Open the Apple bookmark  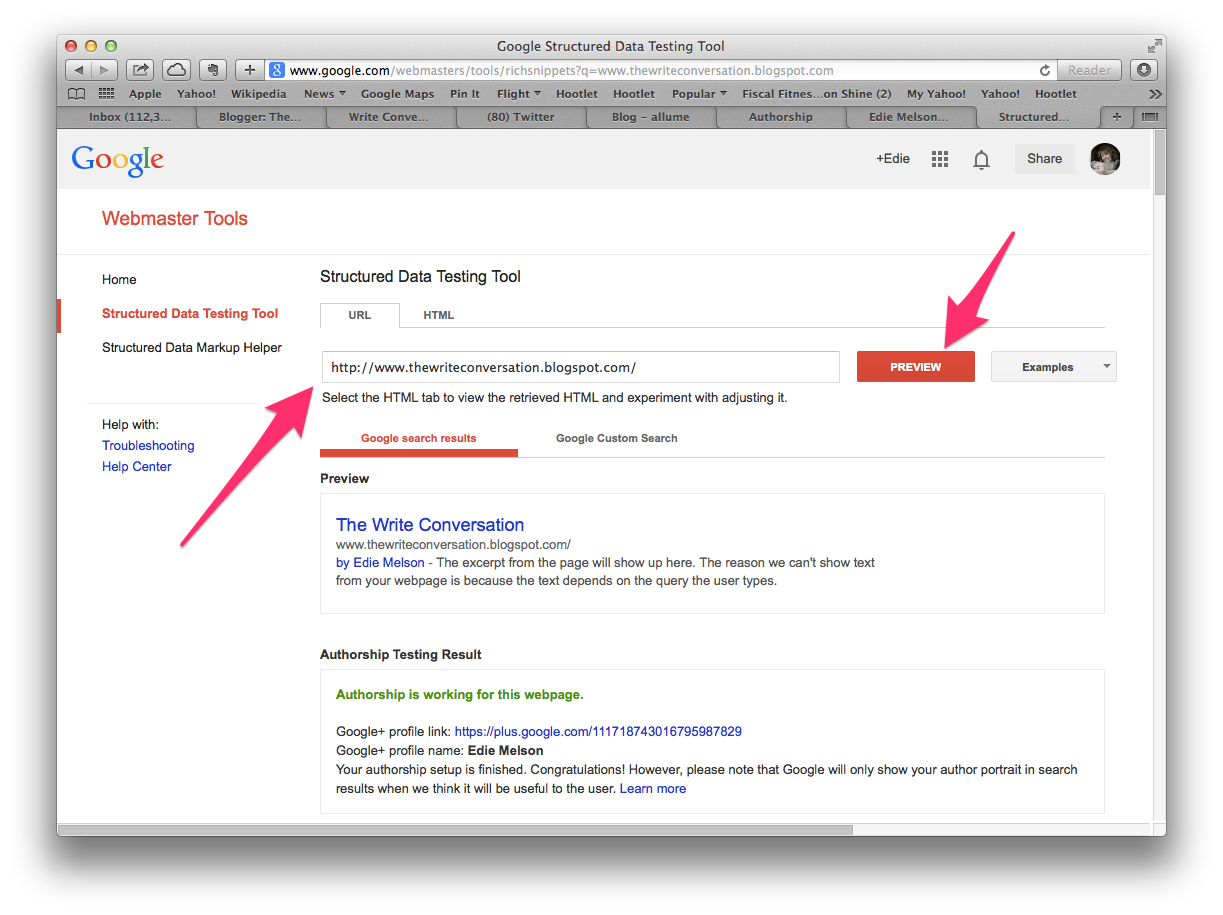[145, 94]
